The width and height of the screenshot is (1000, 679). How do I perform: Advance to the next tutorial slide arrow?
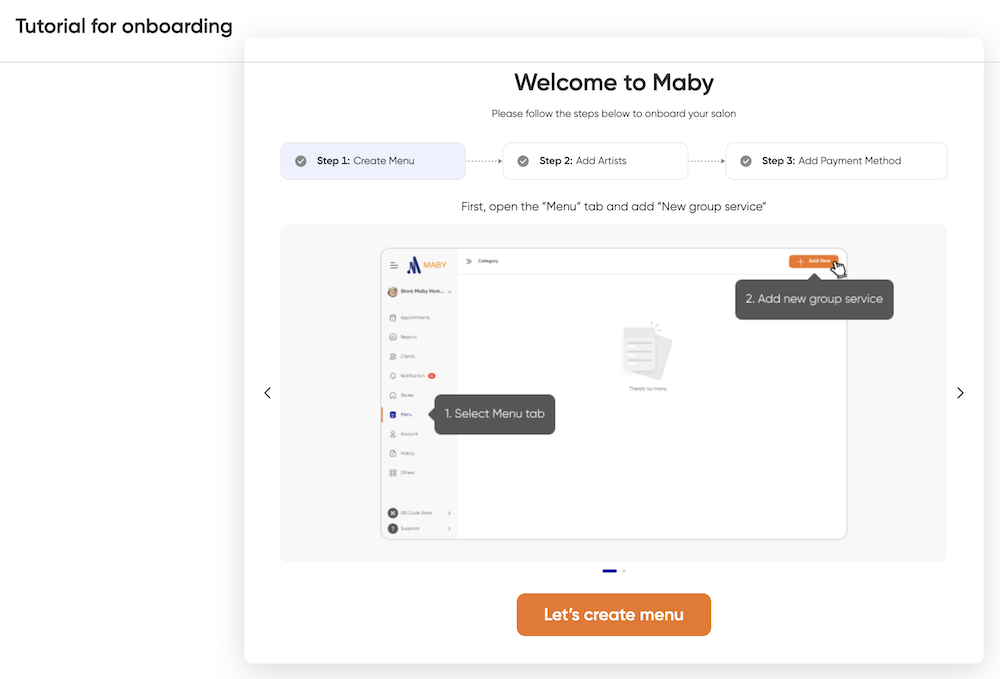point(960,393)
